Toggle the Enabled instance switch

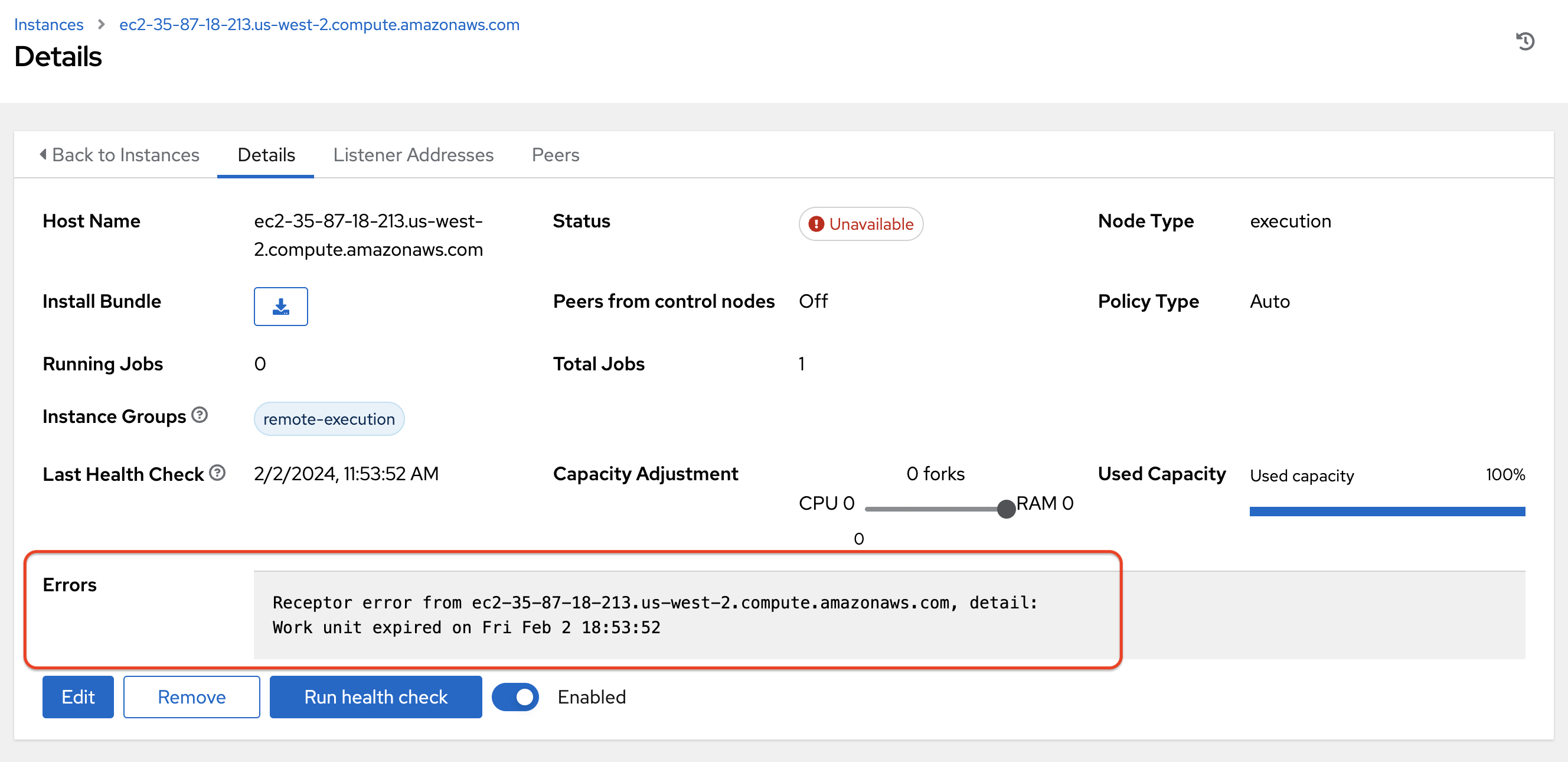515,697
